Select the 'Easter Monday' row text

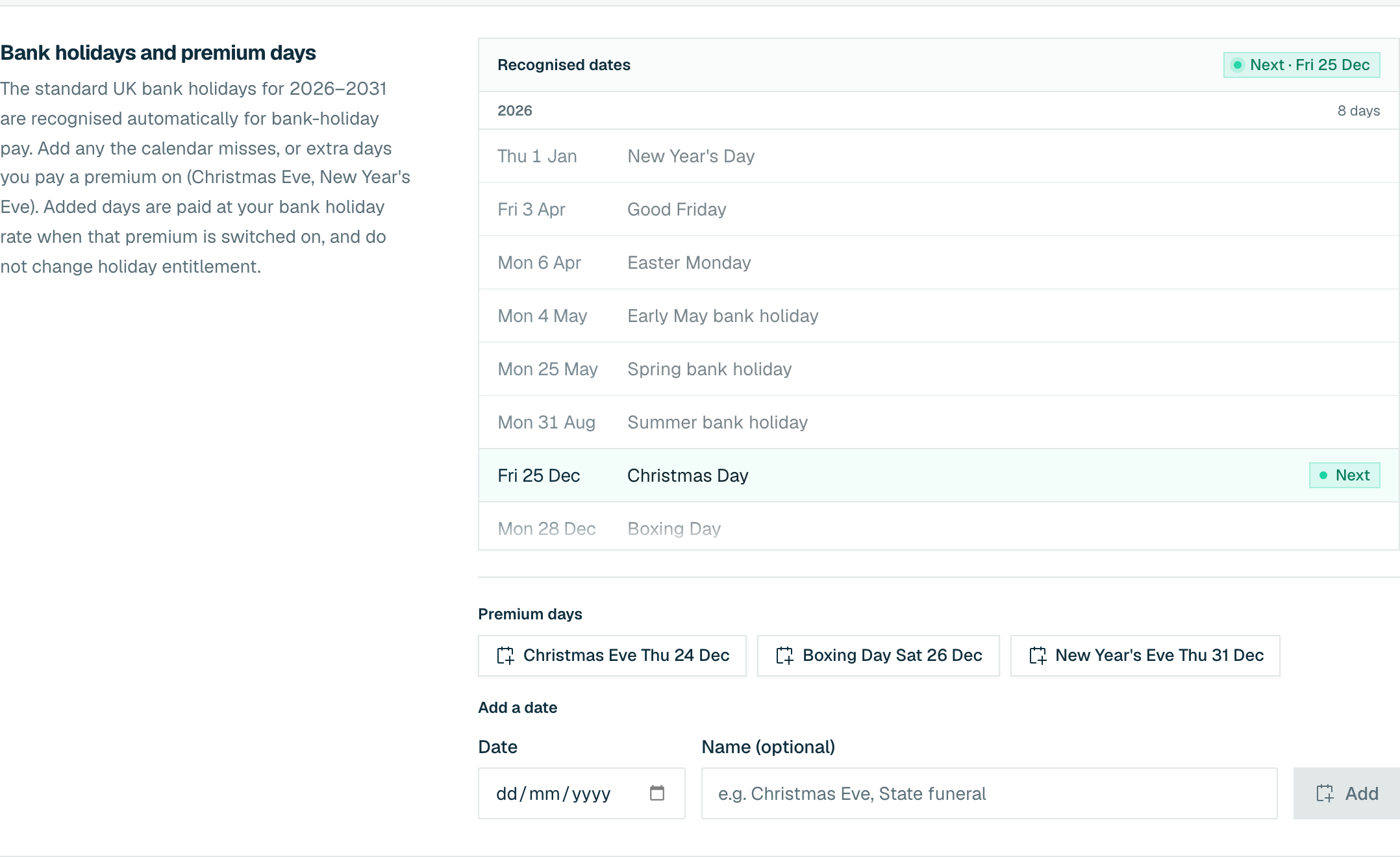(x=689, y=263)
